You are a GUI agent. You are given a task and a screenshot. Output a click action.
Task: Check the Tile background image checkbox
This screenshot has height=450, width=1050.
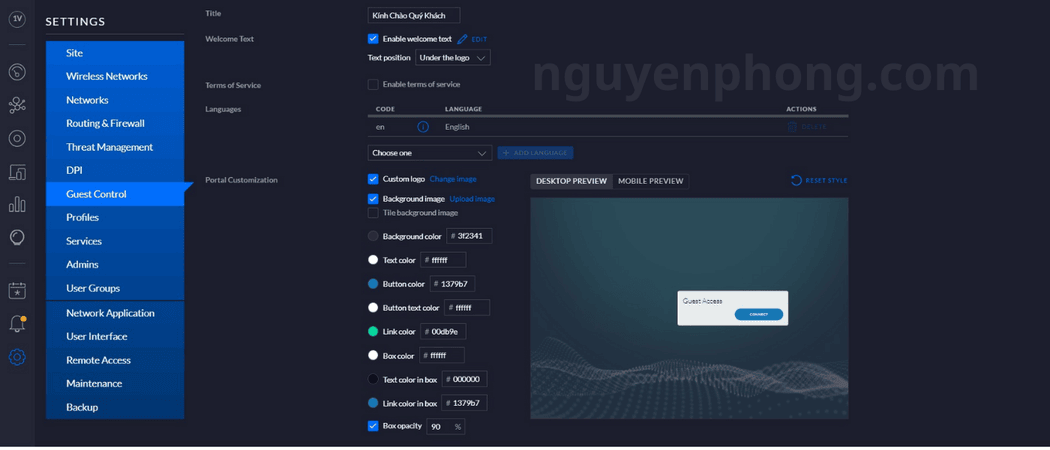click(x=373, y=213)
